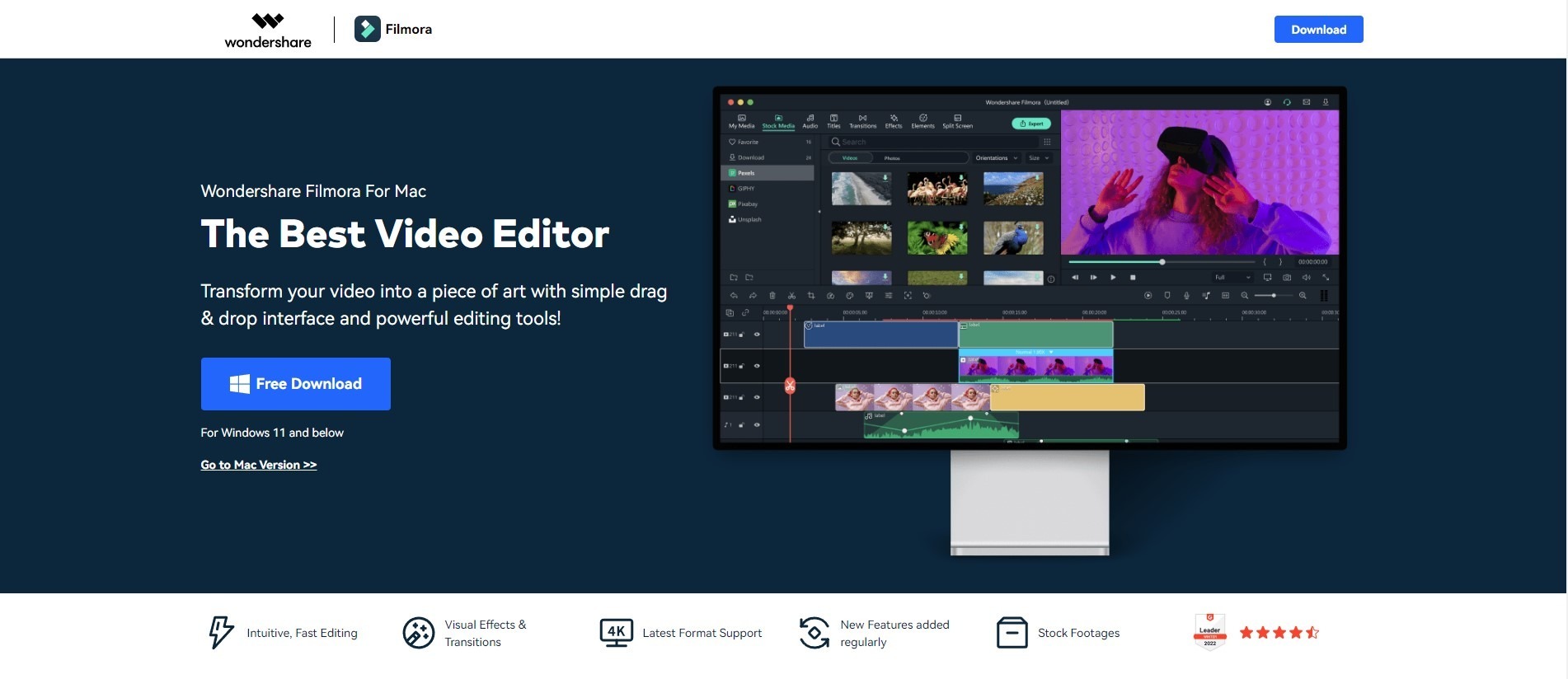
Task: Open the Titles tab in Filmora
Action: [833, 121]
